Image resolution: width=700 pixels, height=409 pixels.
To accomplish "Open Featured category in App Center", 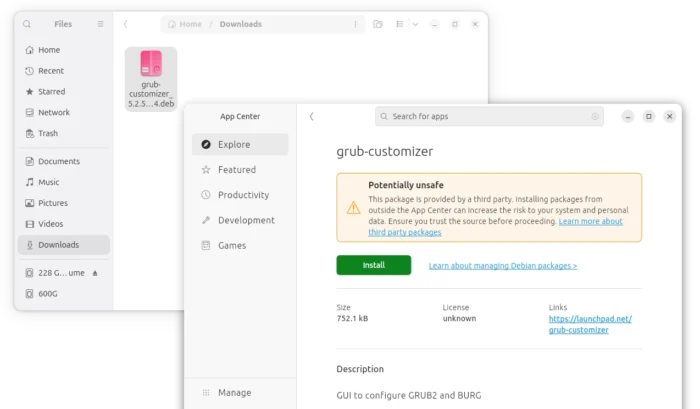I will coord(240,170).
